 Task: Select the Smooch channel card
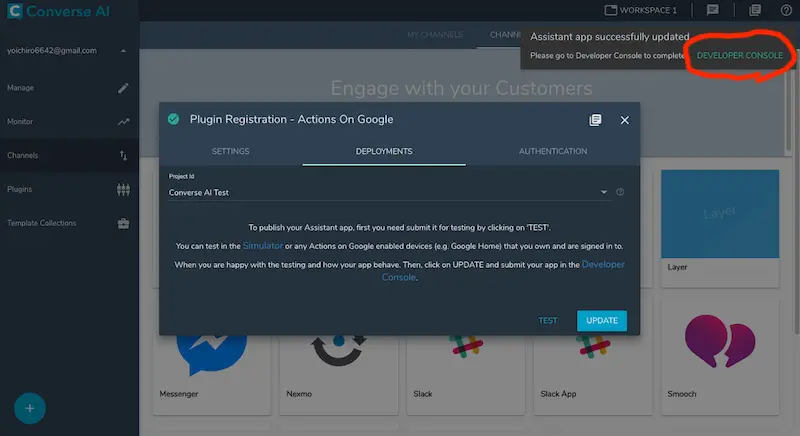pos(720,356)
